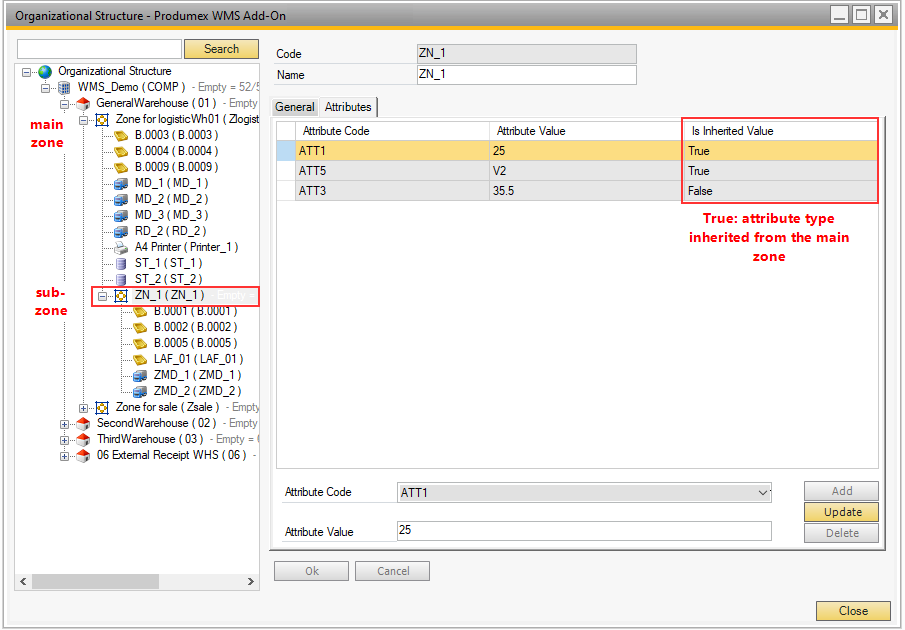The width and height of the screenshot is (905, 630).
Task: Click the A4 Printer icon
Action: pos(121,247)
